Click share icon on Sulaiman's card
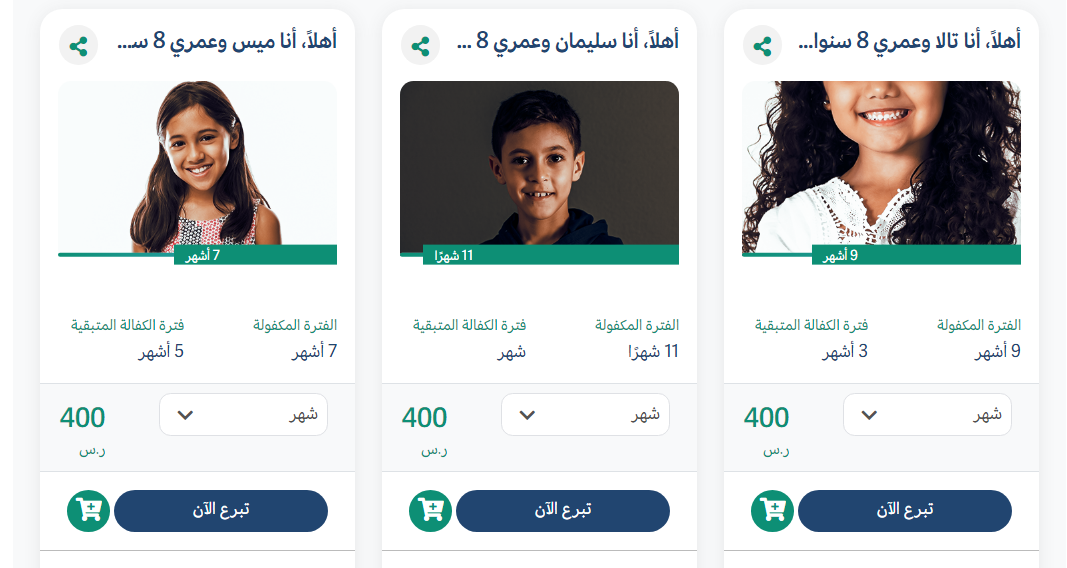 420,46
